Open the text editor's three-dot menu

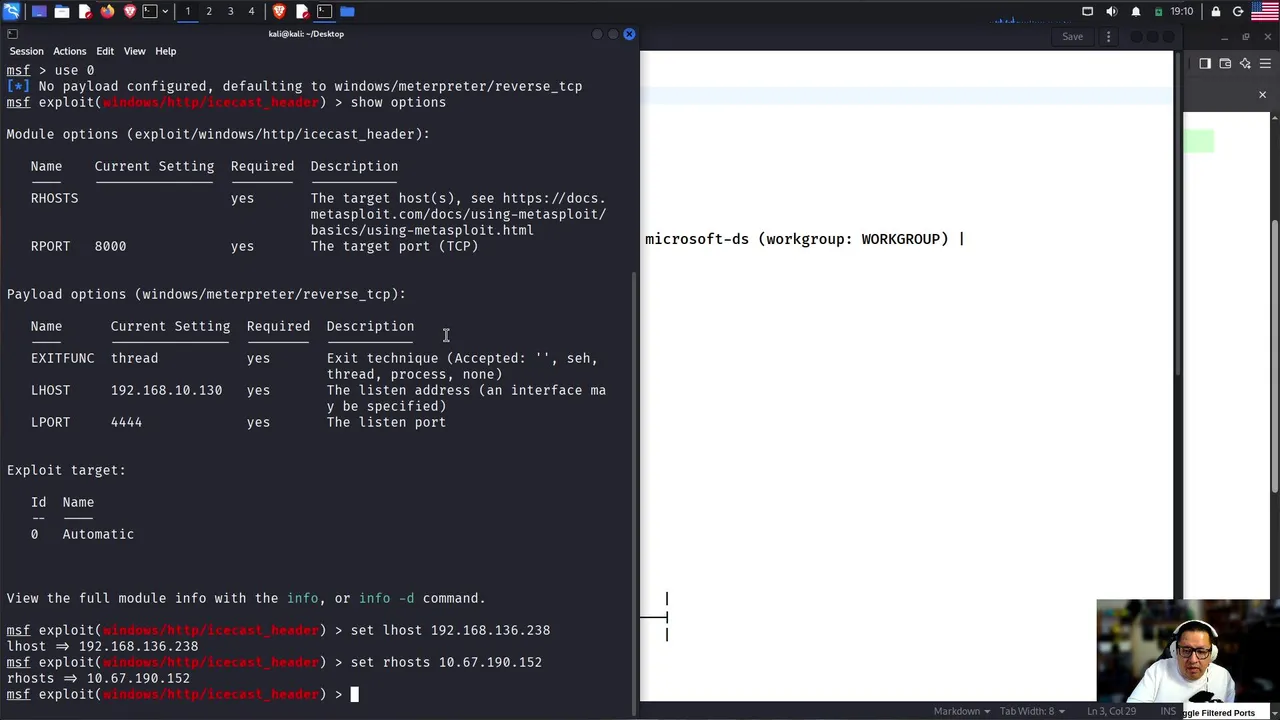(1108, 37)
